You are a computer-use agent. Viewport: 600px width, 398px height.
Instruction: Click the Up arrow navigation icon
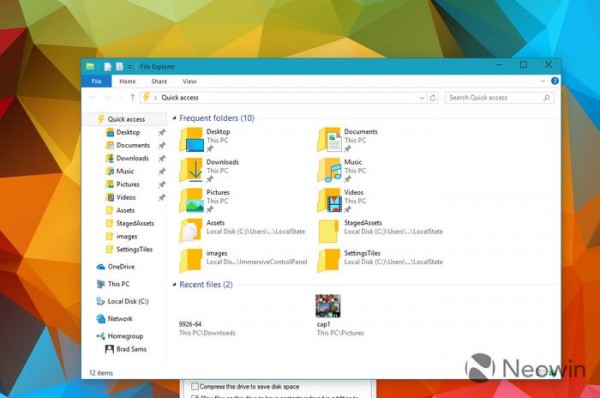pos(132,97)
